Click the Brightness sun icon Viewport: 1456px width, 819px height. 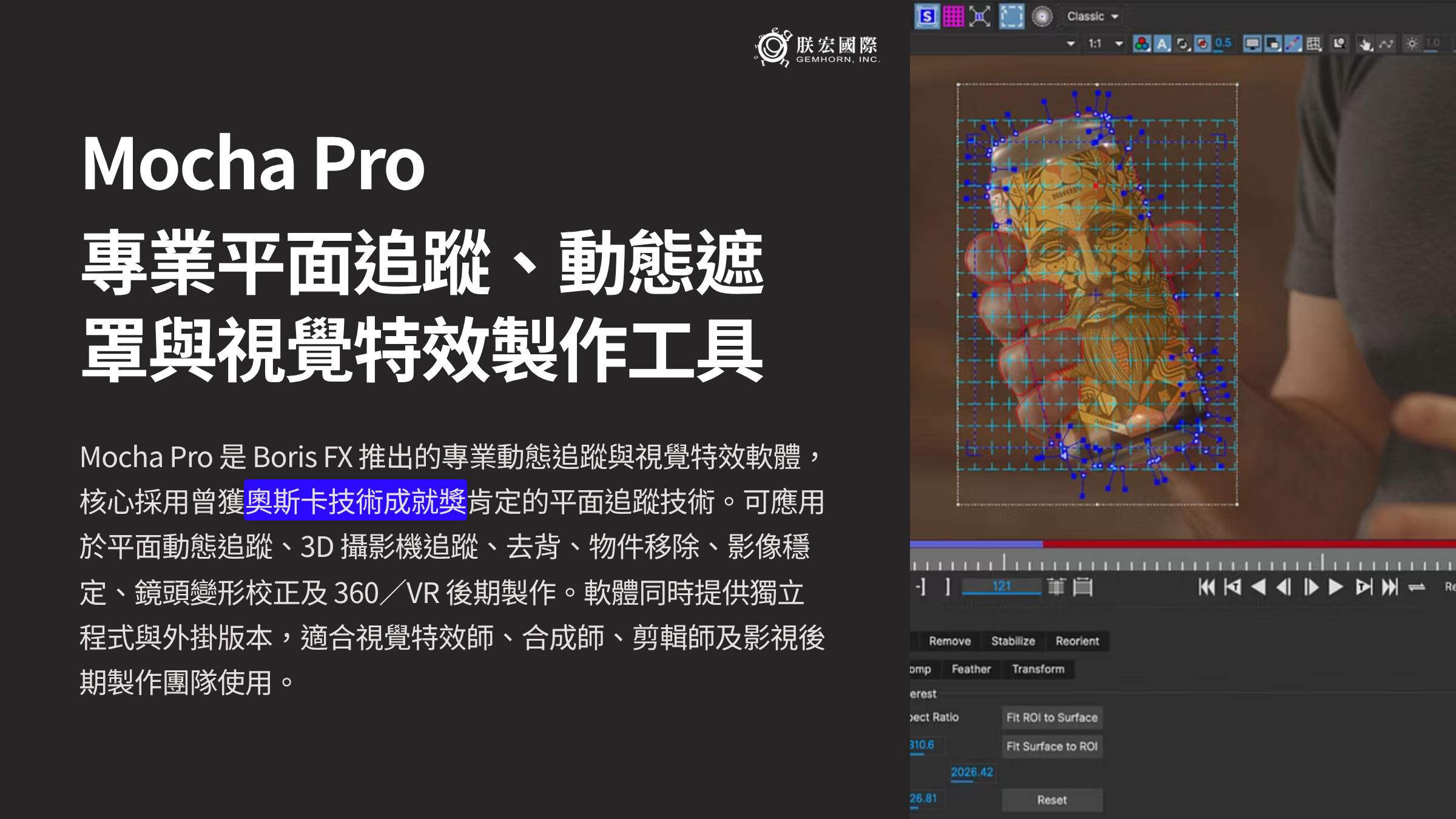pyautogui.click(x=1412, y=44)
